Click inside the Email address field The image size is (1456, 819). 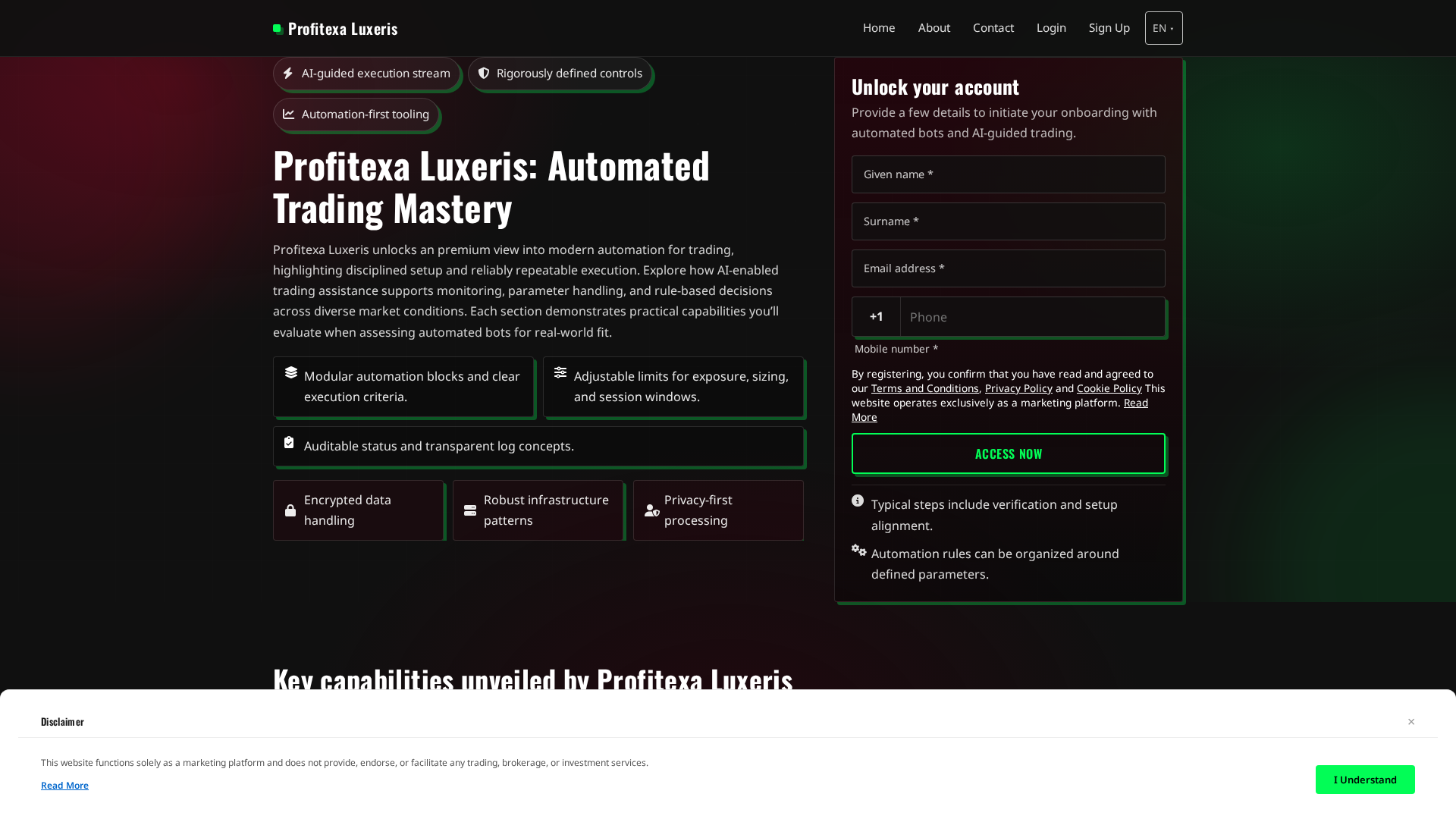[1008, 268]
